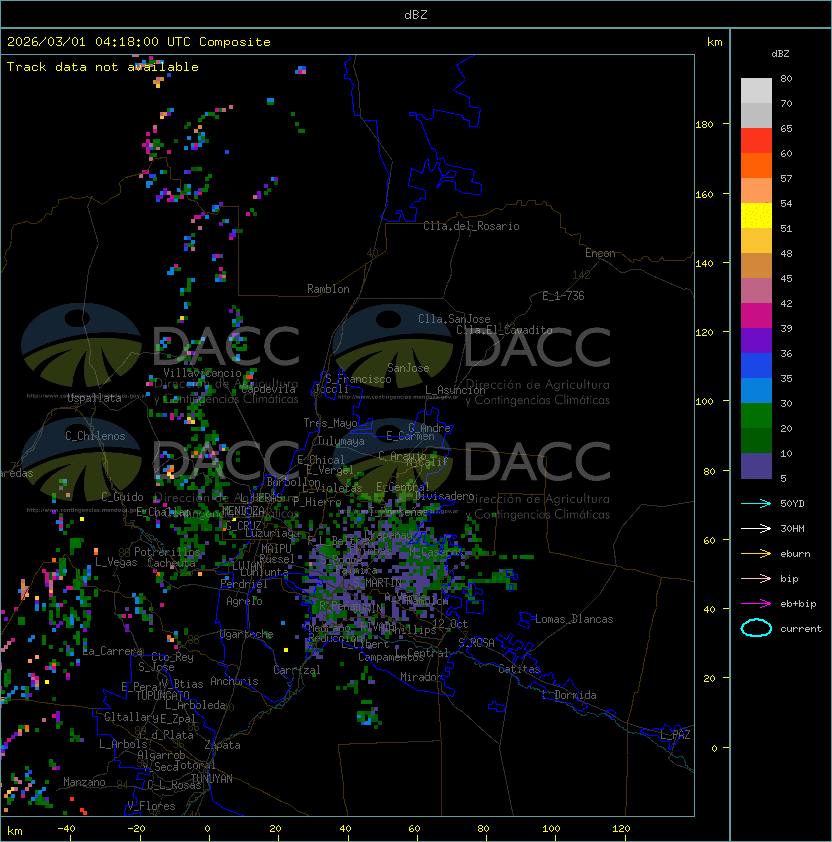Click '0' on the vertical km axis
Screen dimensions: 832x842
click(x=714, y=748)
